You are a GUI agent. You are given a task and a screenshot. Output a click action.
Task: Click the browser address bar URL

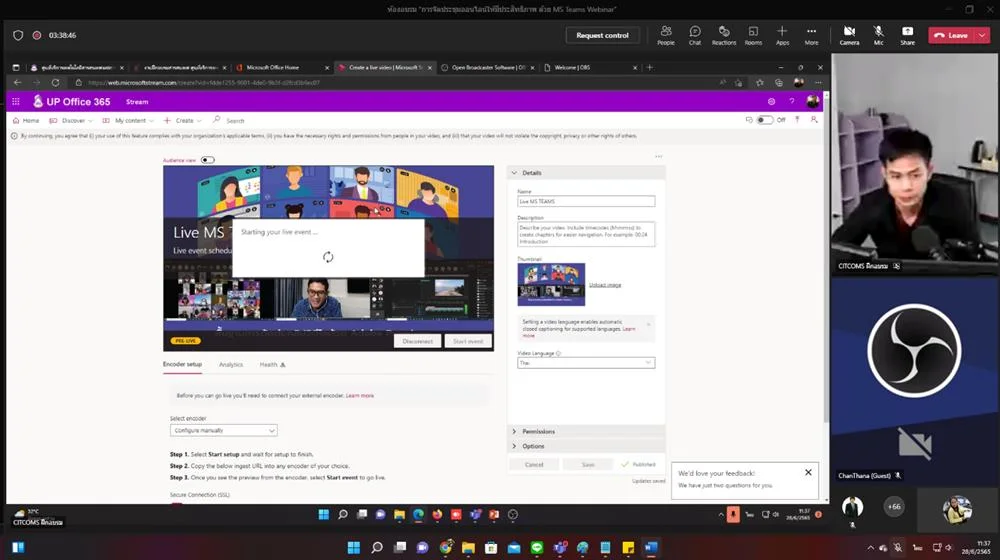204,82
